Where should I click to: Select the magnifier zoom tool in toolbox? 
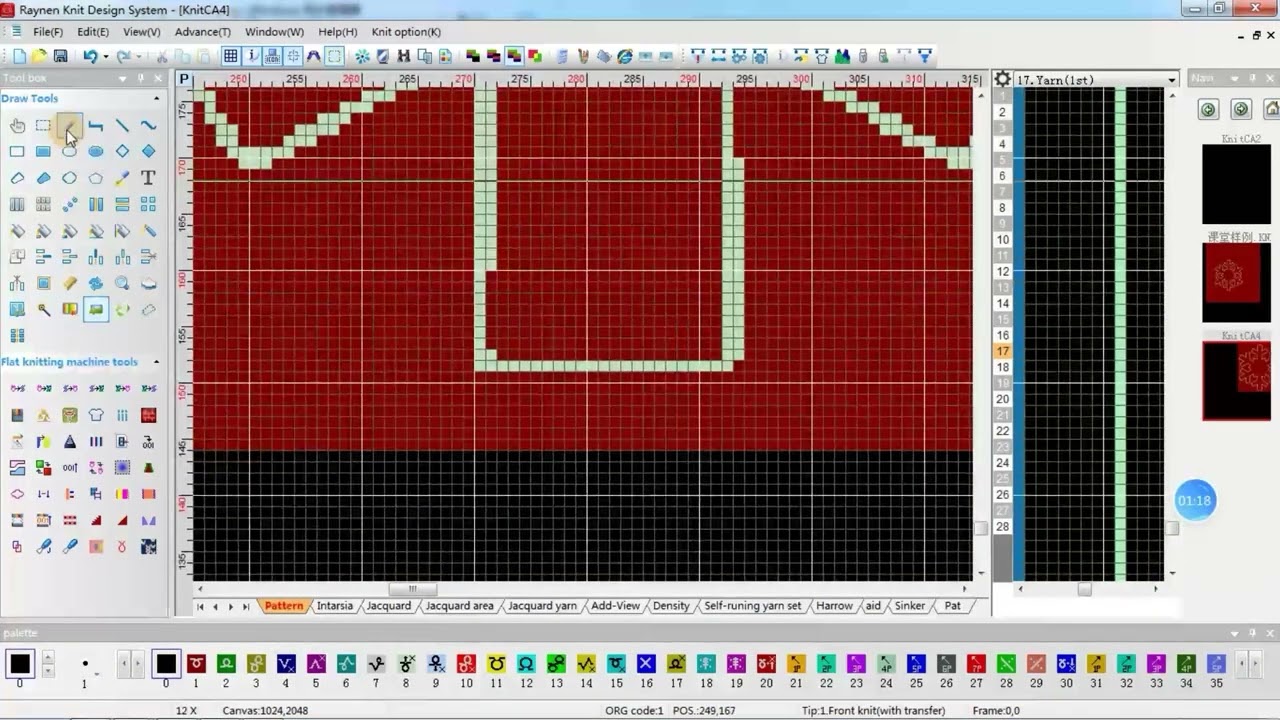pos(122,283)
